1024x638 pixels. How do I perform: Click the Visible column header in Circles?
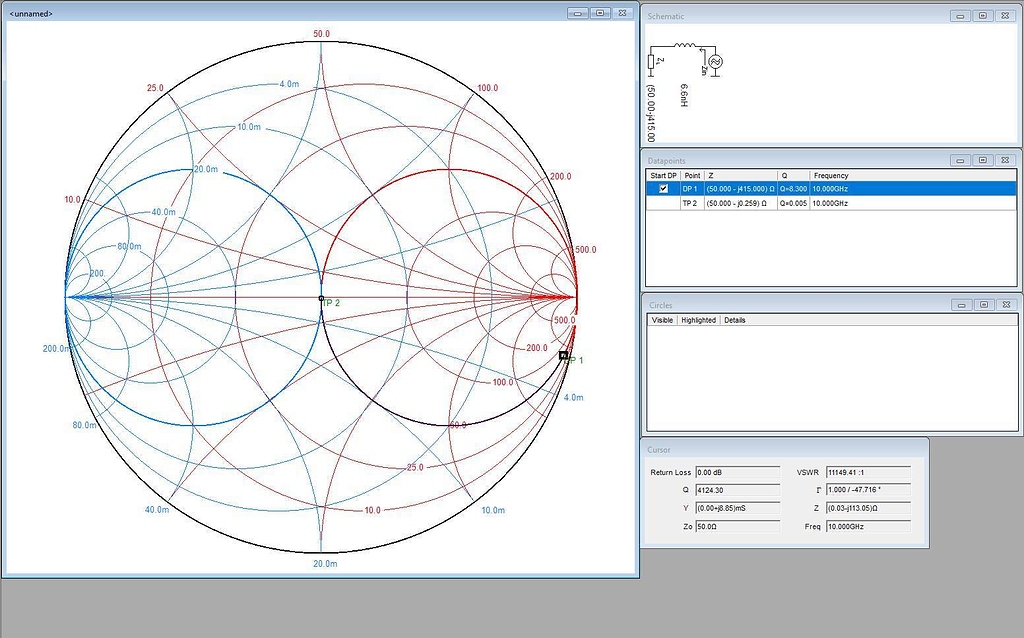(x=662, y=320)
